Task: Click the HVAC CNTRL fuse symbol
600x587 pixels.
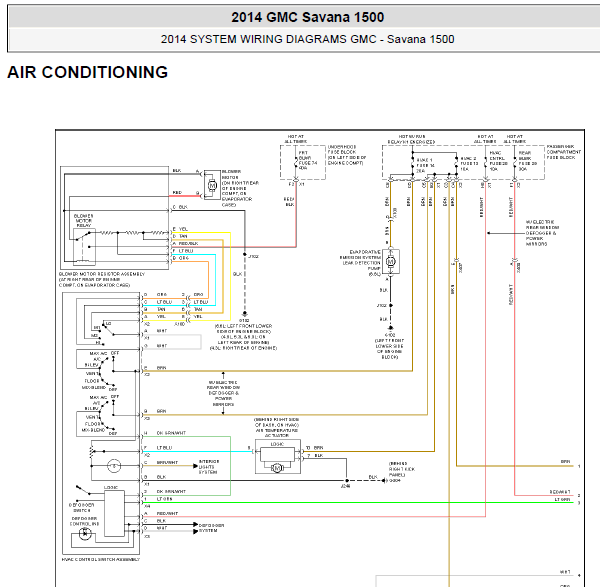Action: coord(486,163)
